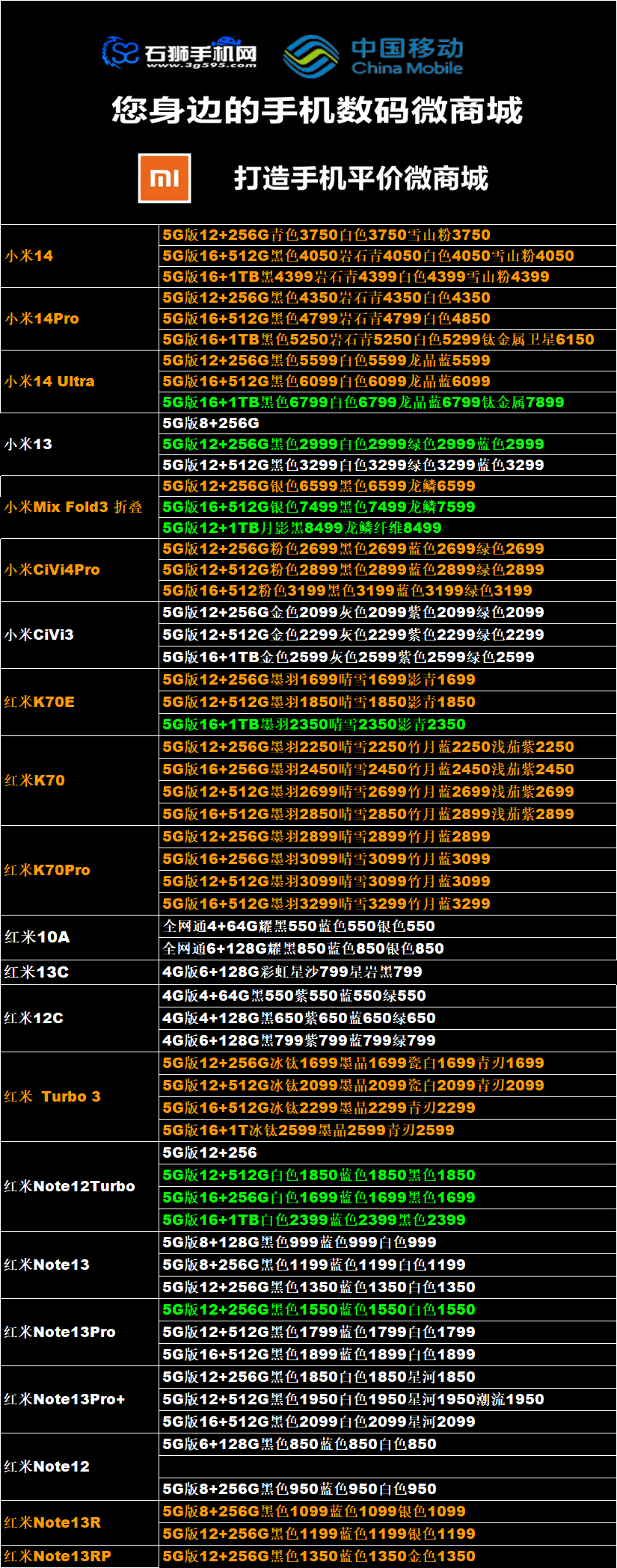Click K70E 16+1TB 墨羽2350 green row

(387, 724)
